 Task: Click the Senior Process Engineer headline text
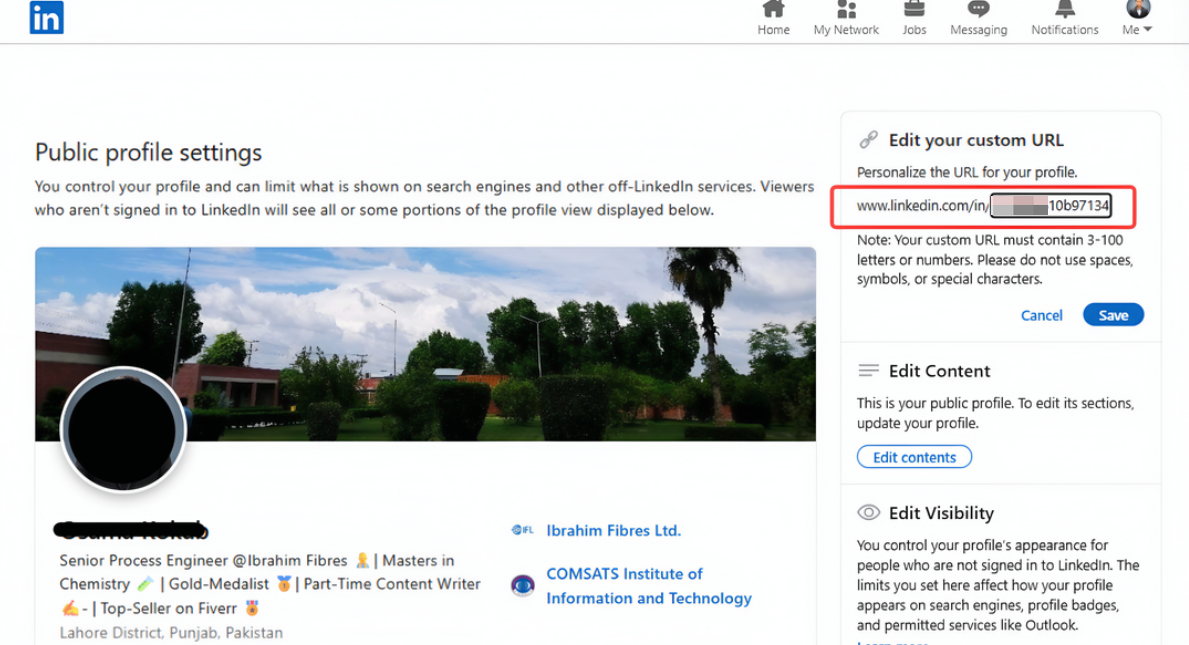pos(270,584)
